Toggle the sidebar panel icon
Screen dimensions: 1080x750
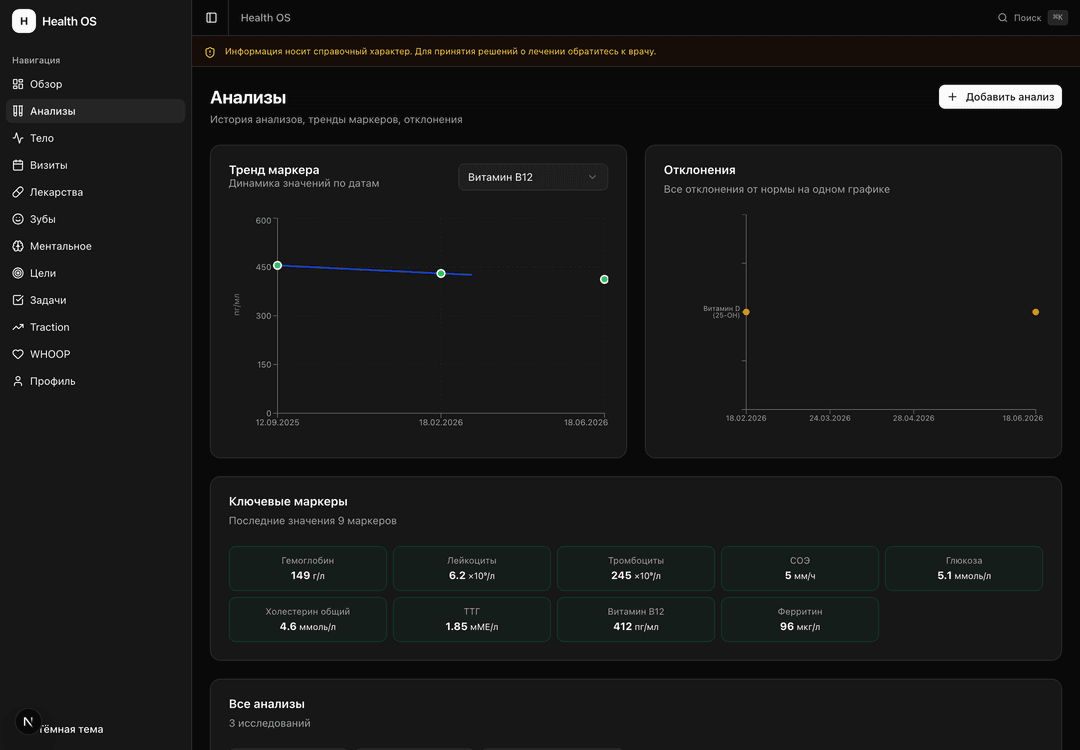click(x=211, y=18)
